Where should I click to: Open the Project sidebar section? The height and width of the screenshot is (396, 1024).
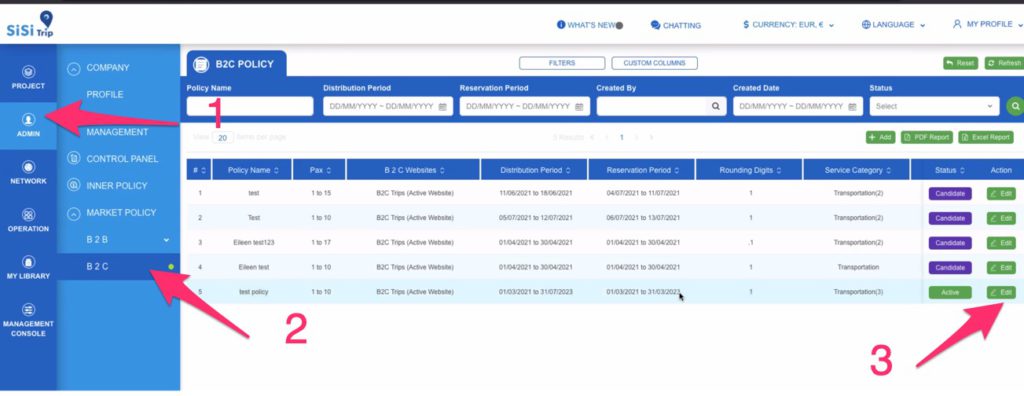pos(28,78)
